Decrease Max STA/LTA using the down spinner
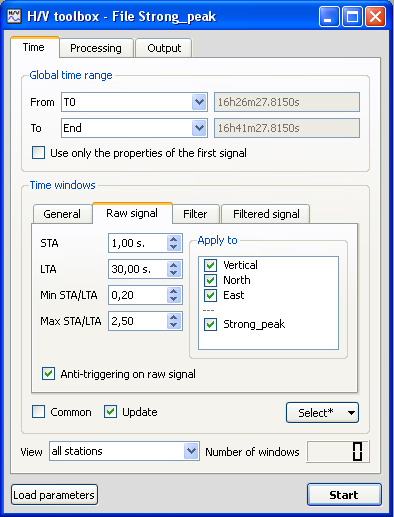Image resolution: width=394 pixels, height=517 pixels. (173, 325)
